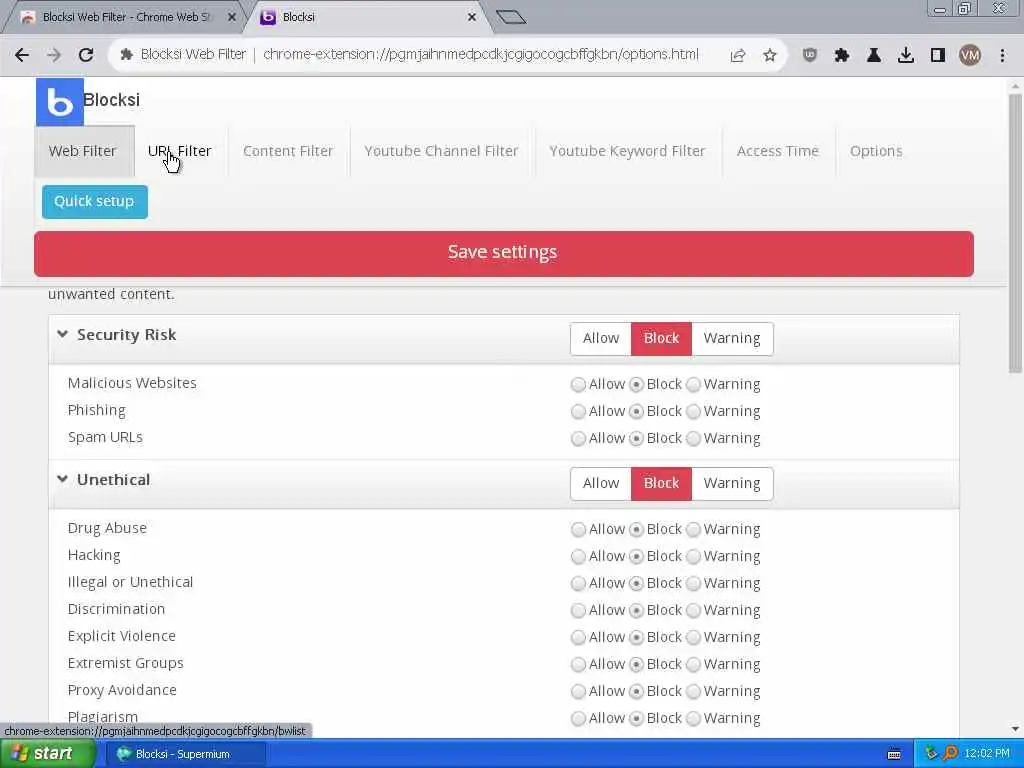This screenshot has height=768, width=1024.
Task: Collapse the Security Risk section
Action: [62, 334]
